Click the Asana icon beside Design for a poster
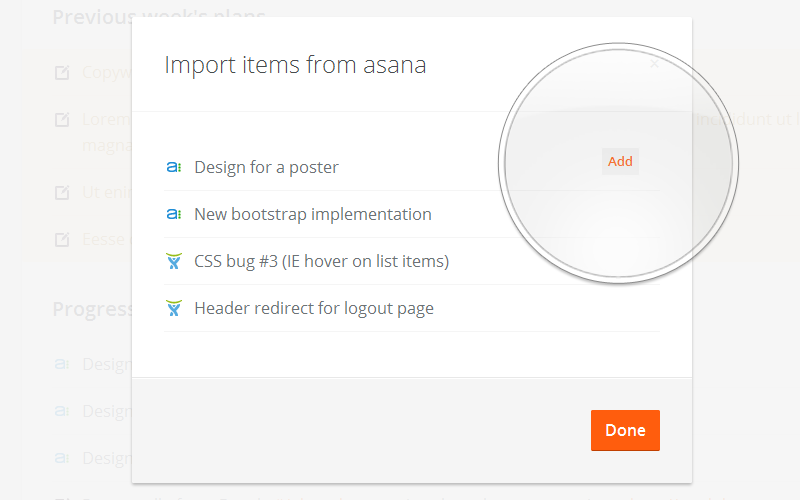 174,167
